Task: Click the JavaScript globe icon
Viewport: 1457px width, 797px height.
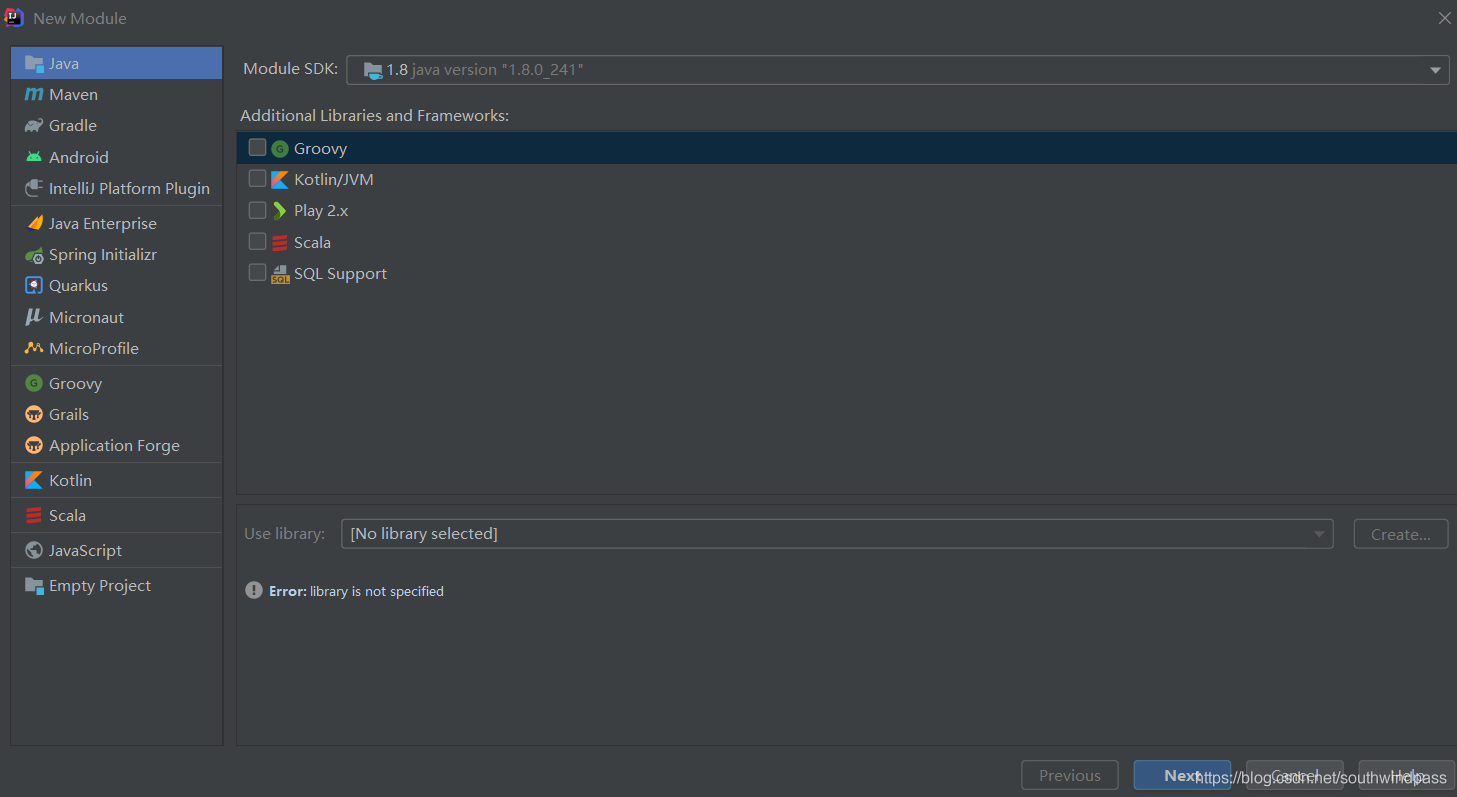Action: point(34,550)
